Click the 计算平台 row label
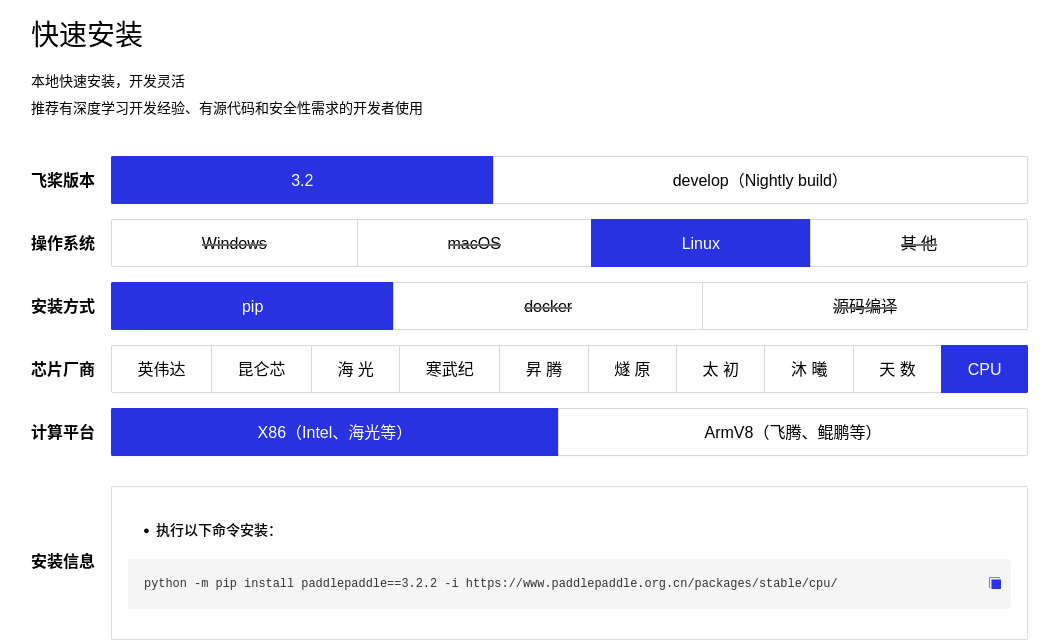 [x=63, y=432]
